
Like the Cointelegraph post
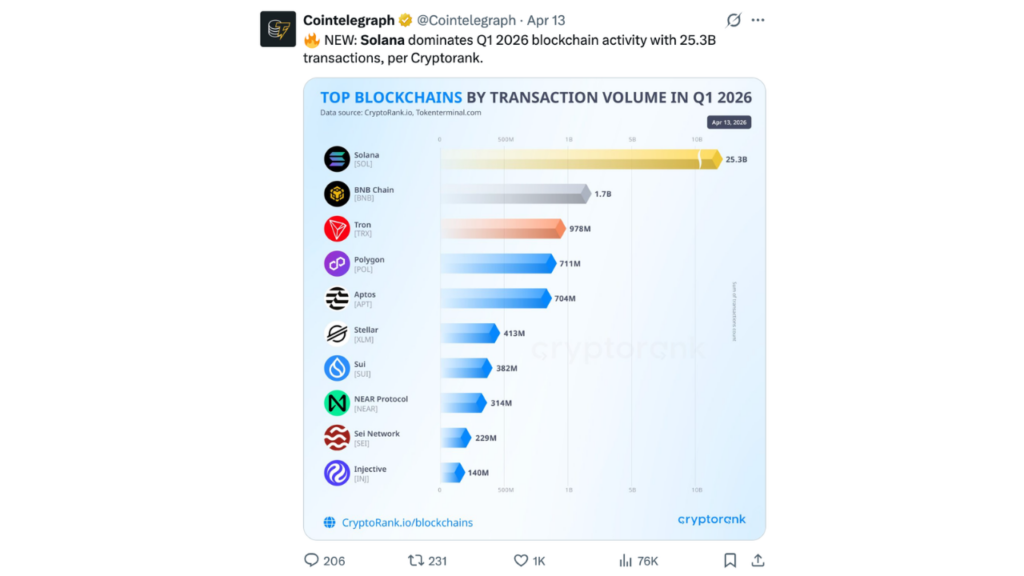tap(519, 560)
